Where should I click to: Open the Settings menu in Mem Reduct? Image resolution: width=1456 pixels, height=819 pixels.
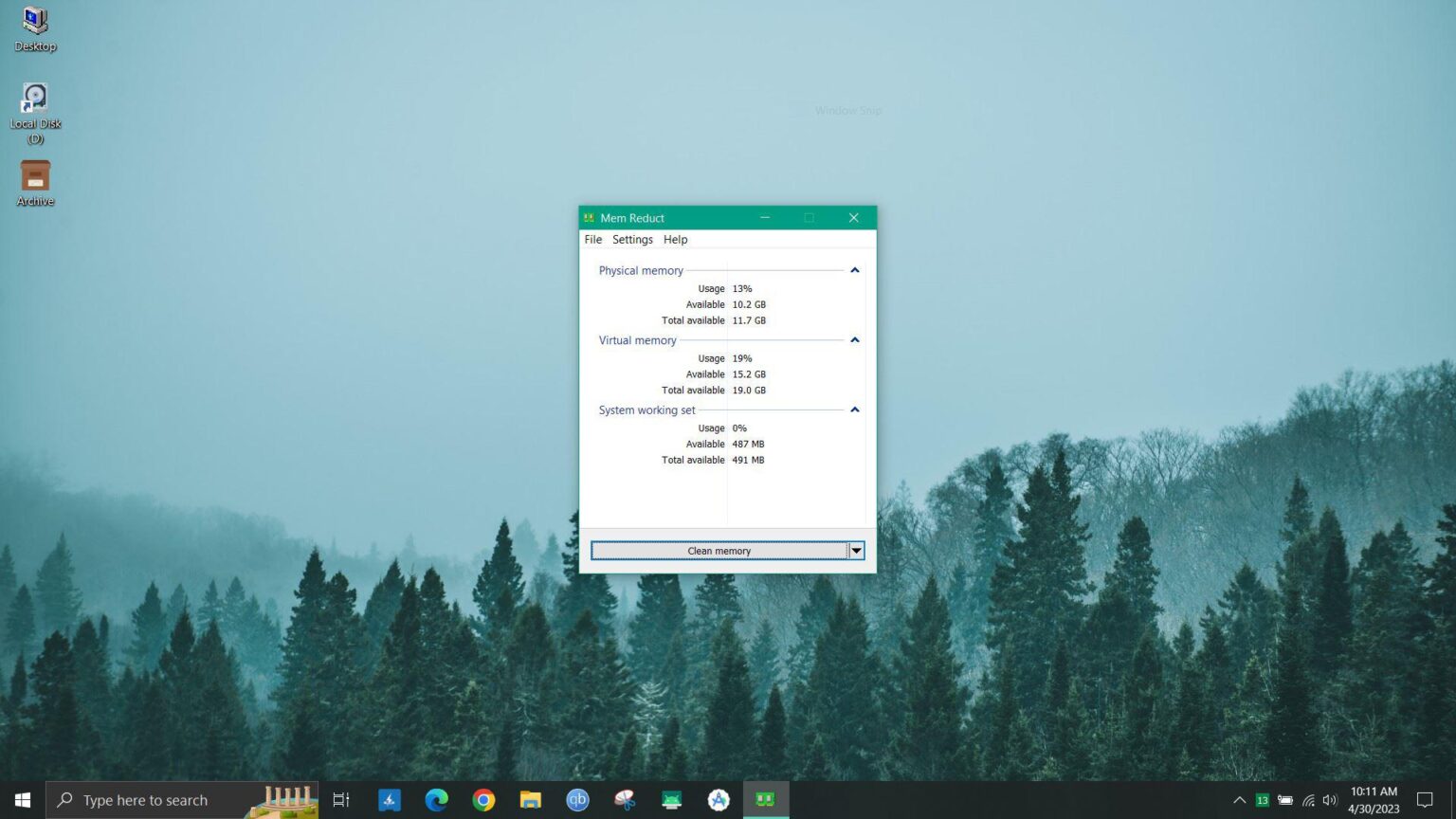[x=632, y=239]
